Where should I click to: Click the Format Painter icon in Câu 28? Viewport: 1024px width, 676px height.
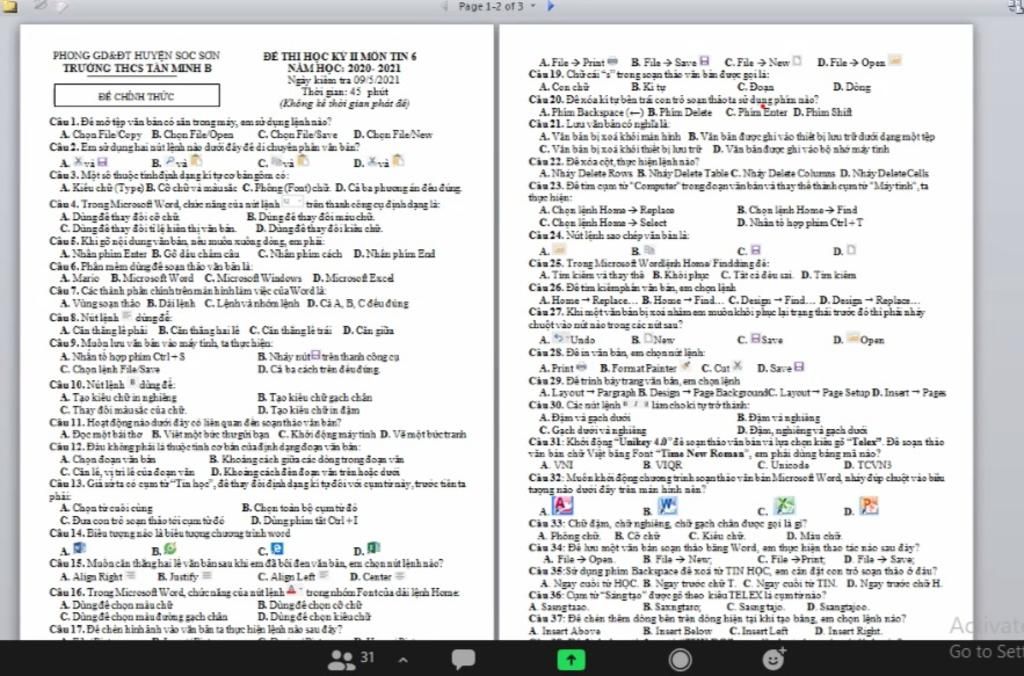click(685, 366)
